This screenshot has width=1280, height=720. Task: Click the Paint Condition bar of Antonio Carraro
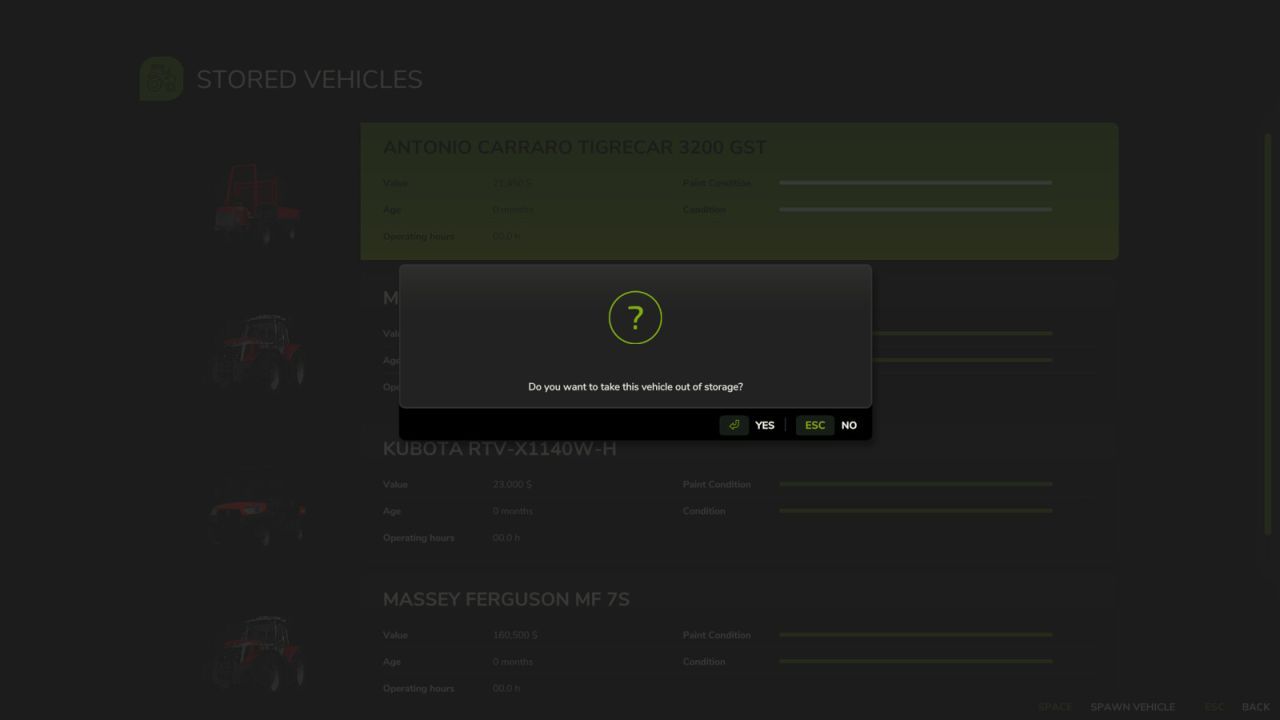[x=915, y=183]
